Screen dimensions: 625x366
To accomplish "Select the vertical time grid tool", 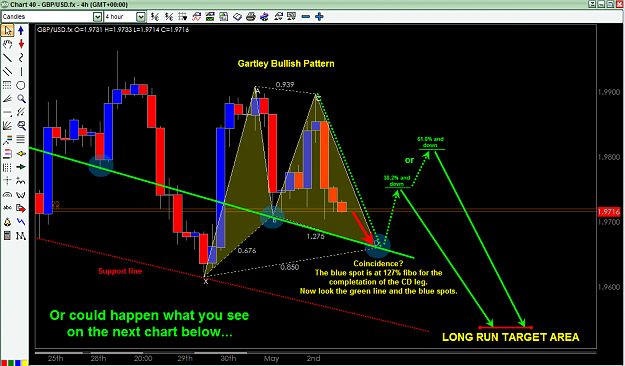I will 8,167.
